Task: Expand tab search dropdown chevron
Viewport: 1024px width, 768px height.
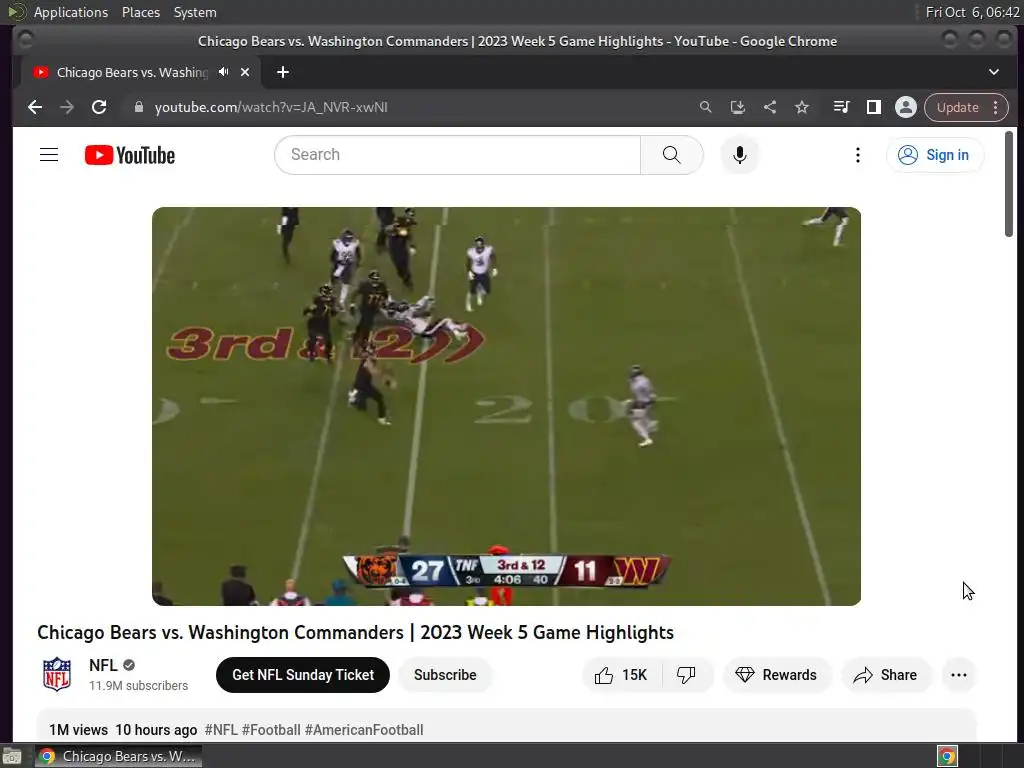Action: [x=993, y=72]
